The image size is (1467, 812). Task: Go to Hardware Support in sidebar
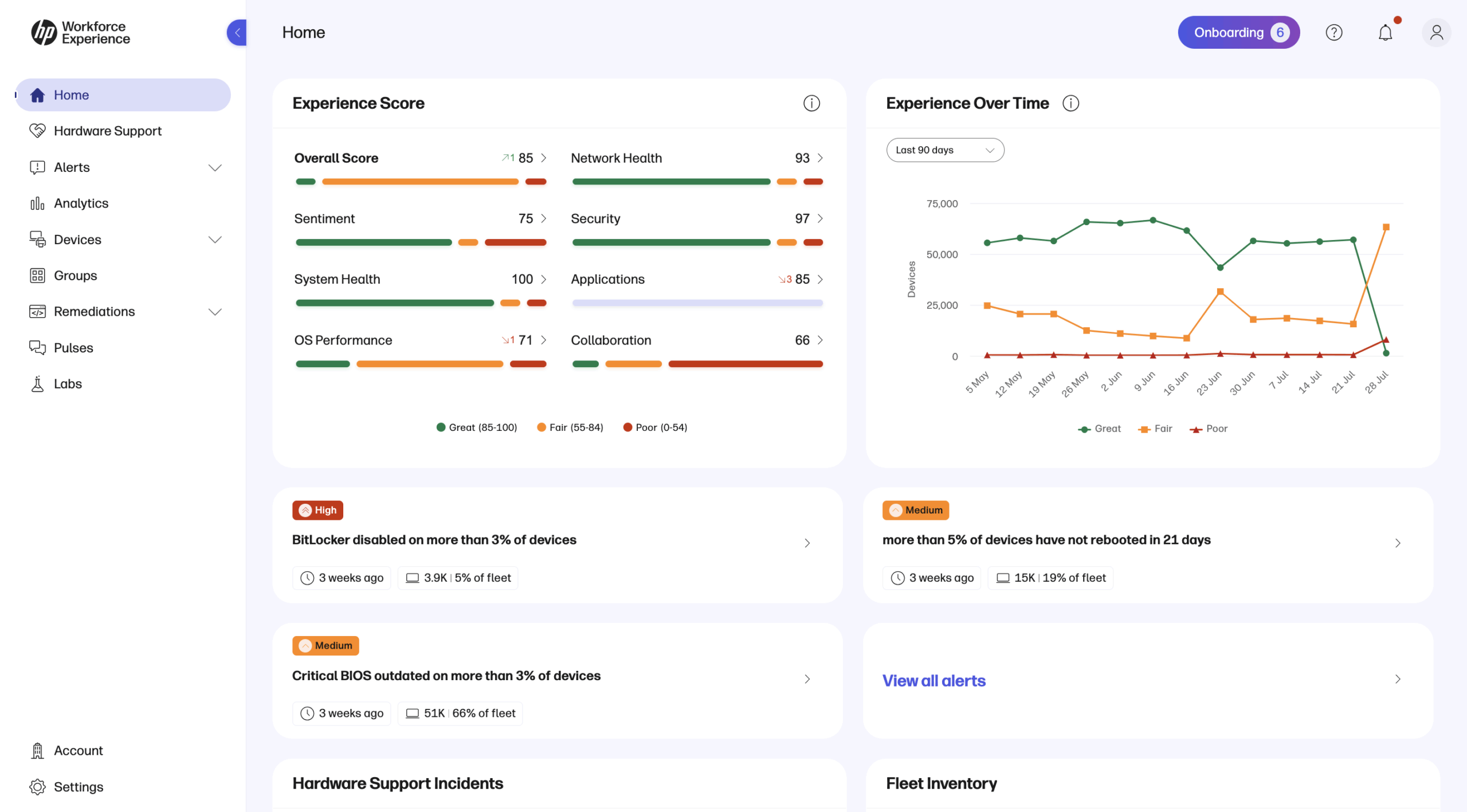pyautogui.click(x=108, y=131)
